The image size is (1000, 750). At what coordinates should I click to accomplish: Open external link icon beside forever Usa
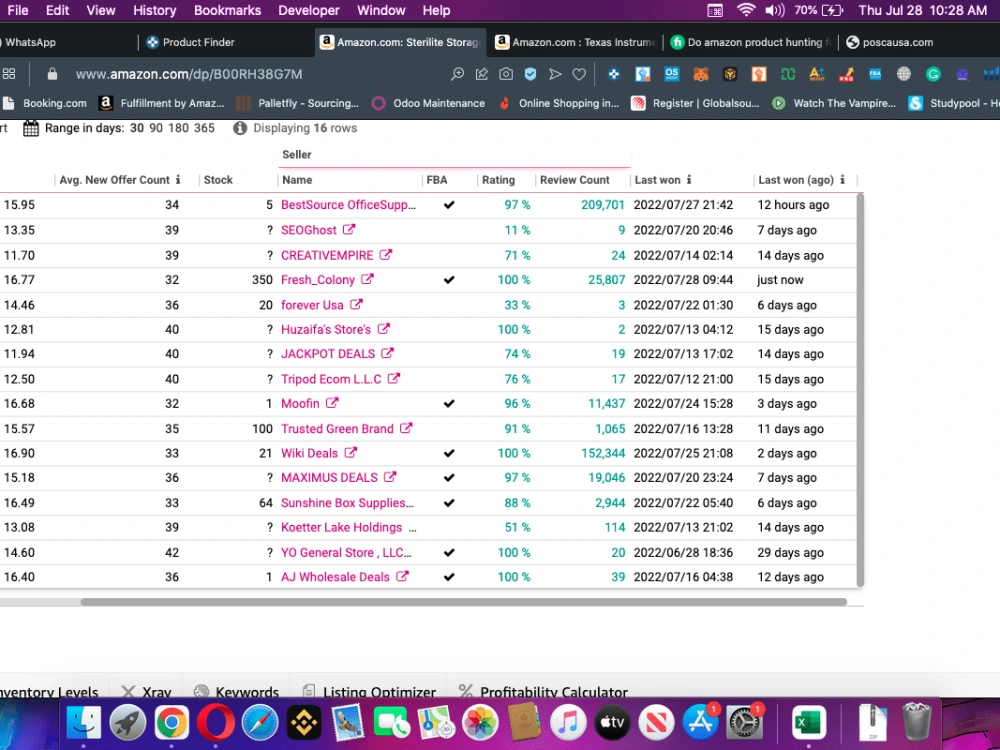pos(357,304)
